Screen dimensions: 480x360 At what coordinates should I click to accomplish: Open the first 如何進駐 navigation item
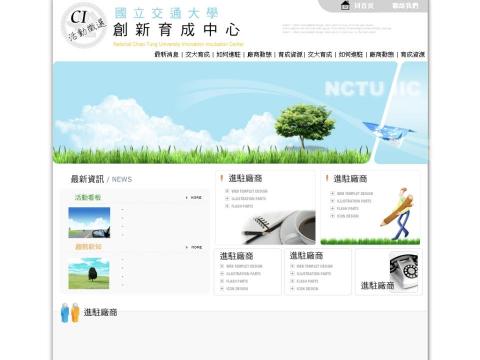(228, 54)
